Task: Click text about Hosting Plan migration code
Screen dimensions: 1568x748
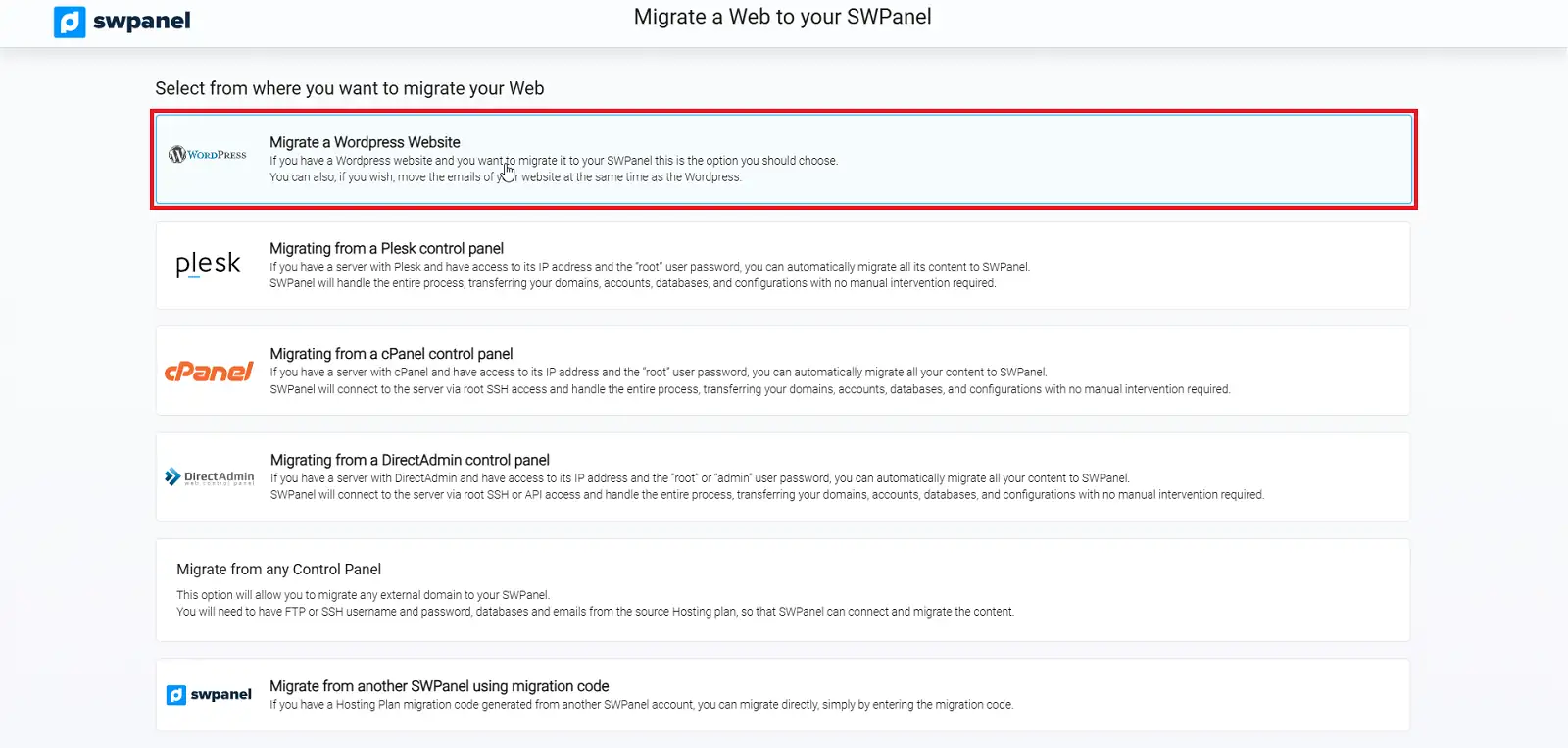Action: coord(642,705)
